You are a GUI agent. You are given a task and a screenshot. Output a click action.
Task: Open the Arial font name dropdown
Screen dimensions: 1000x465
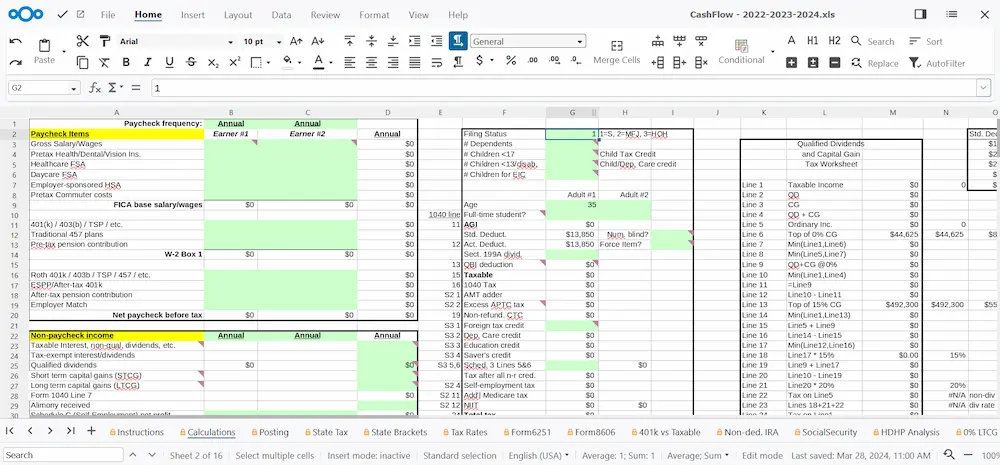230,42
